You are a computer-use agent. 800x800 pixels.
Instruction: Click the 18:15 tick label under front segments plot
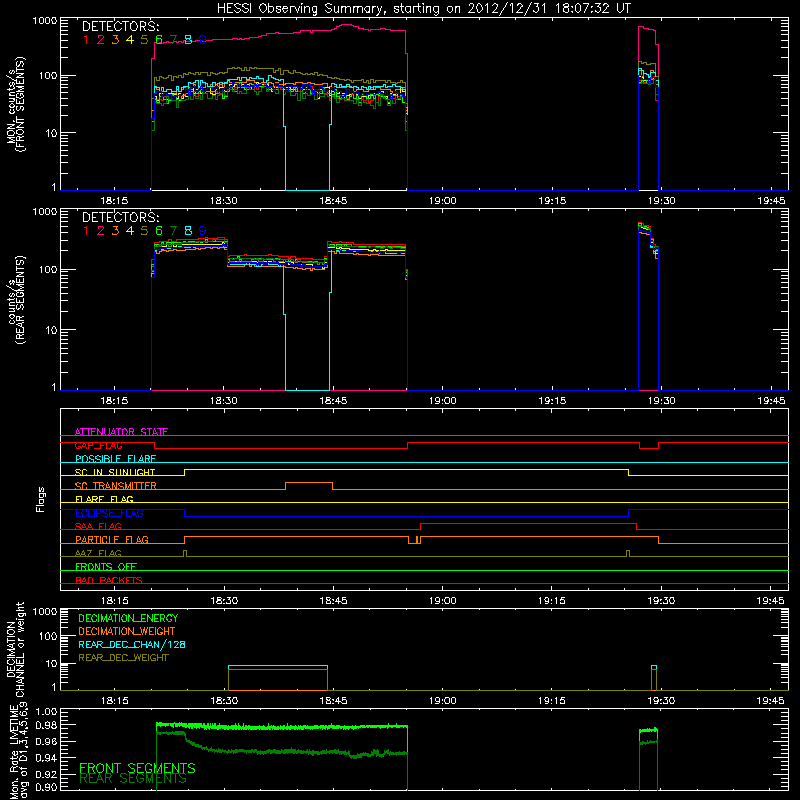114,201
